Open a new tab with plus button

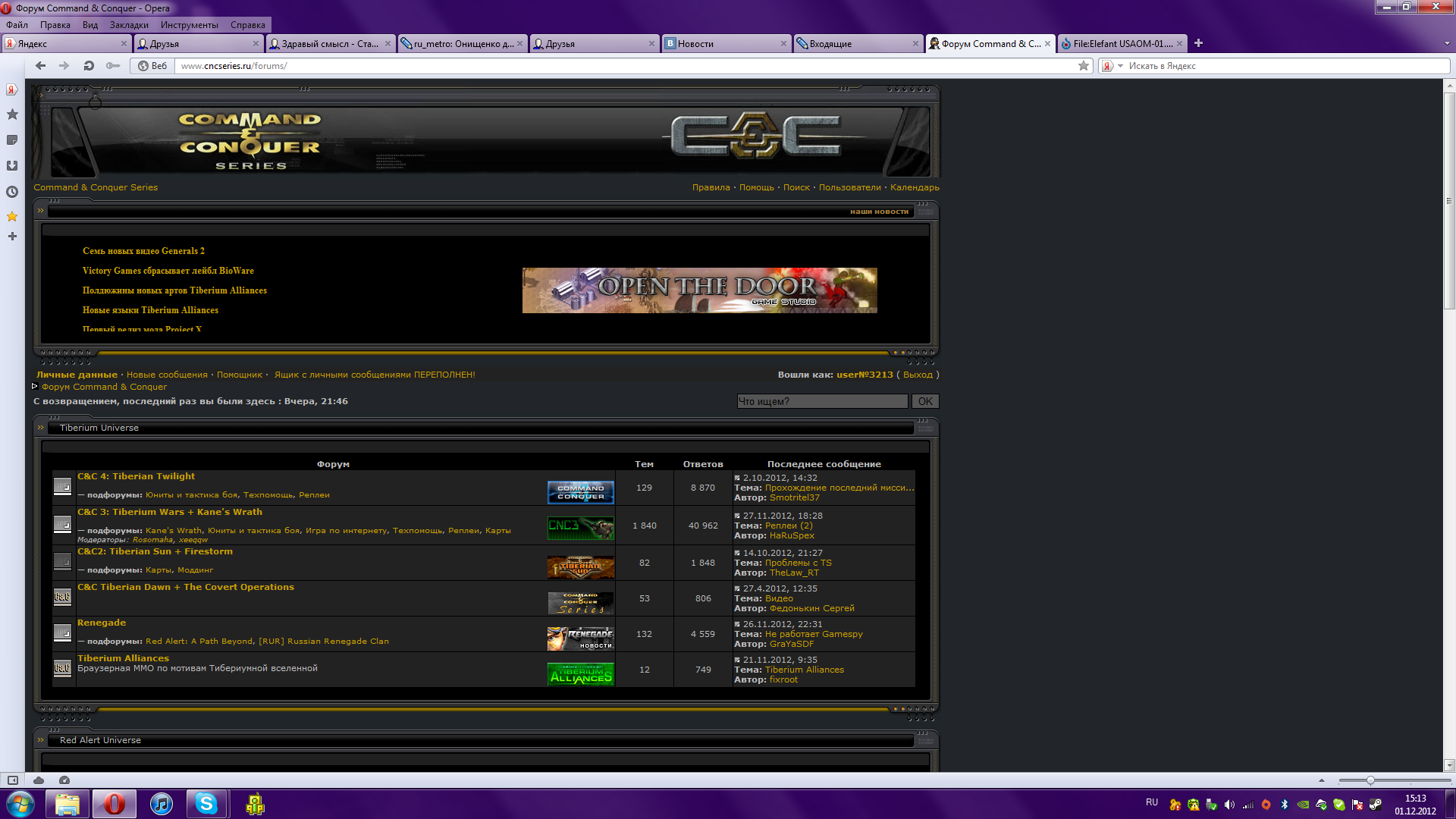(x=1198, y=43)
